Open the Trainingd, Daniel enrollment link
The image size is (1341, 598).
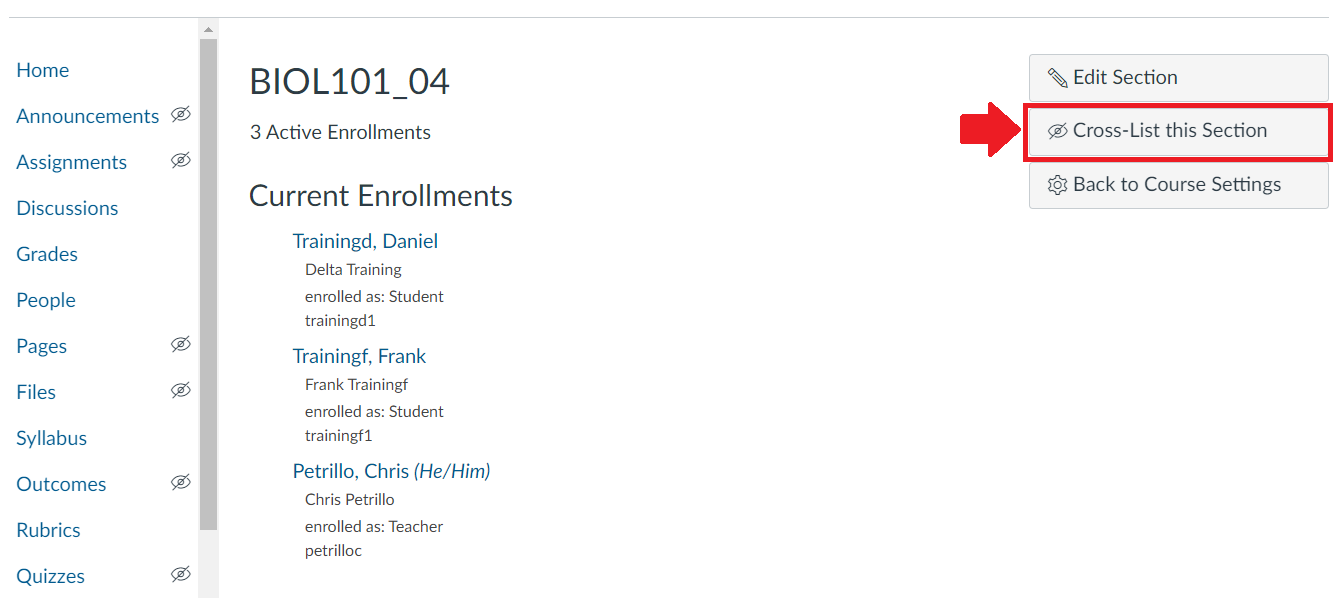[x=365, y=240]
